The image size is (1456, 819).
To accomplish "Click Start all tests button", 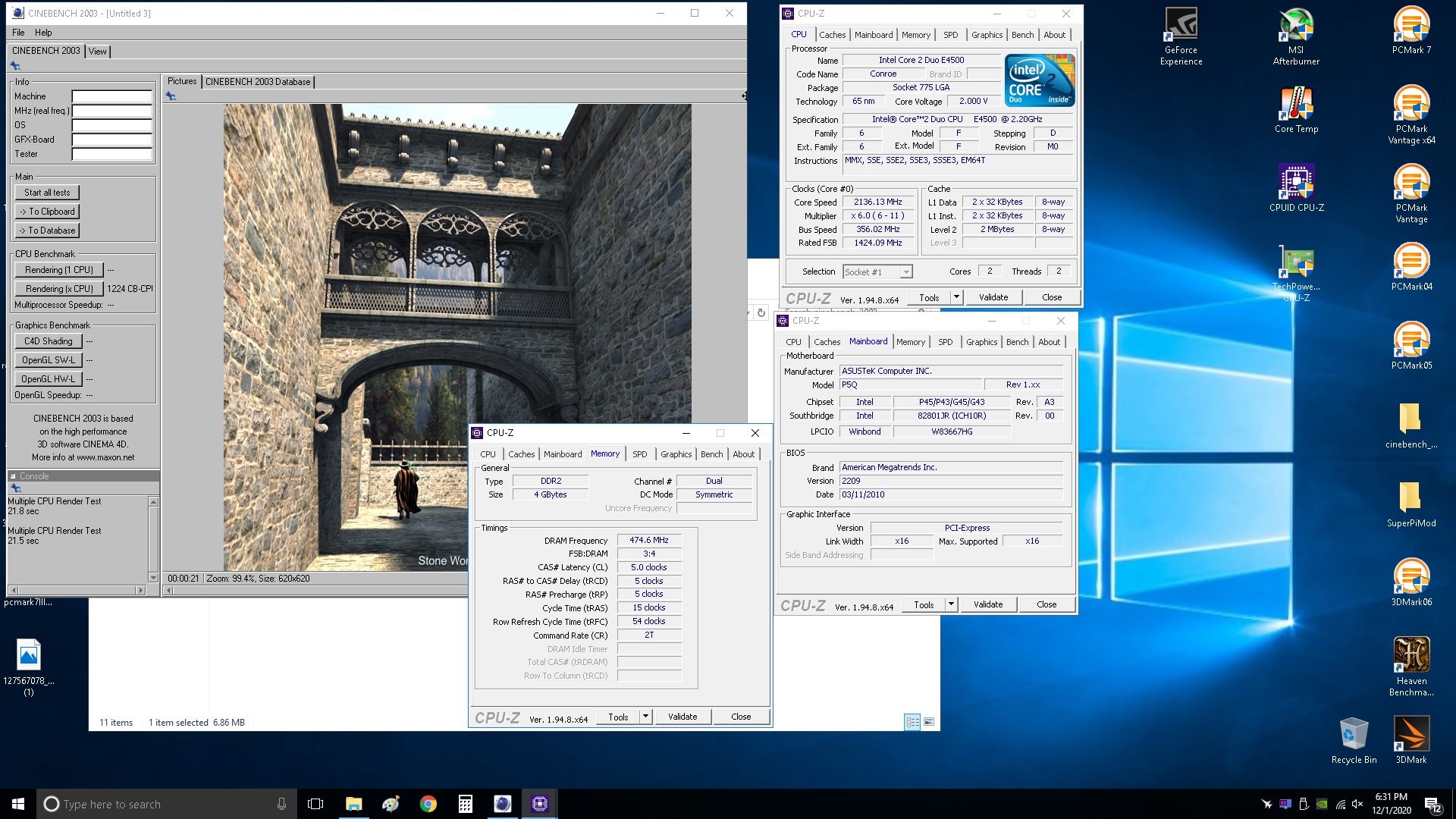I will tap(47, 193).
